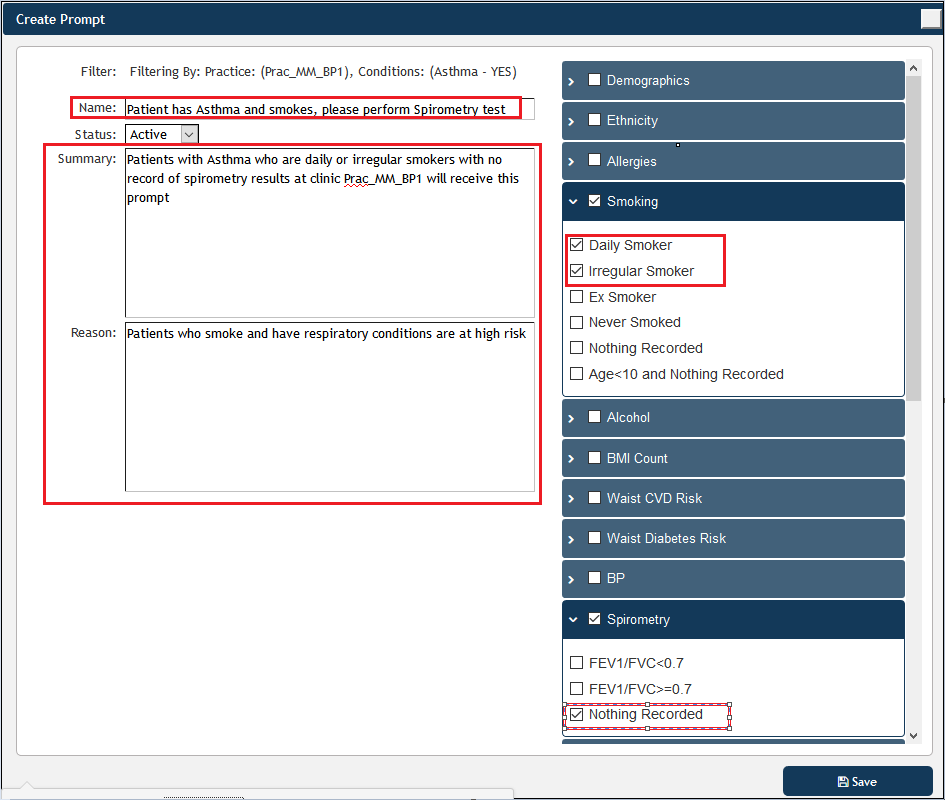Uncheck the Spirometry section checkbox
The height and width of the screenshot is (800, 945).
594,619
